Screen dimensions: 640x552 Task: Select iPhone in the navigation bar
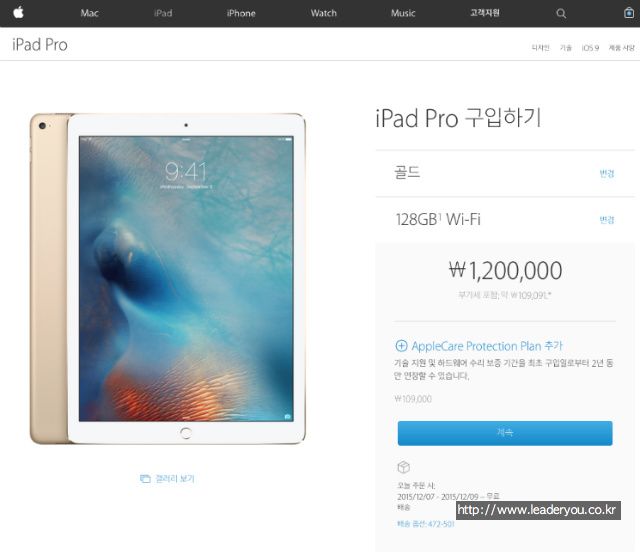241,13
